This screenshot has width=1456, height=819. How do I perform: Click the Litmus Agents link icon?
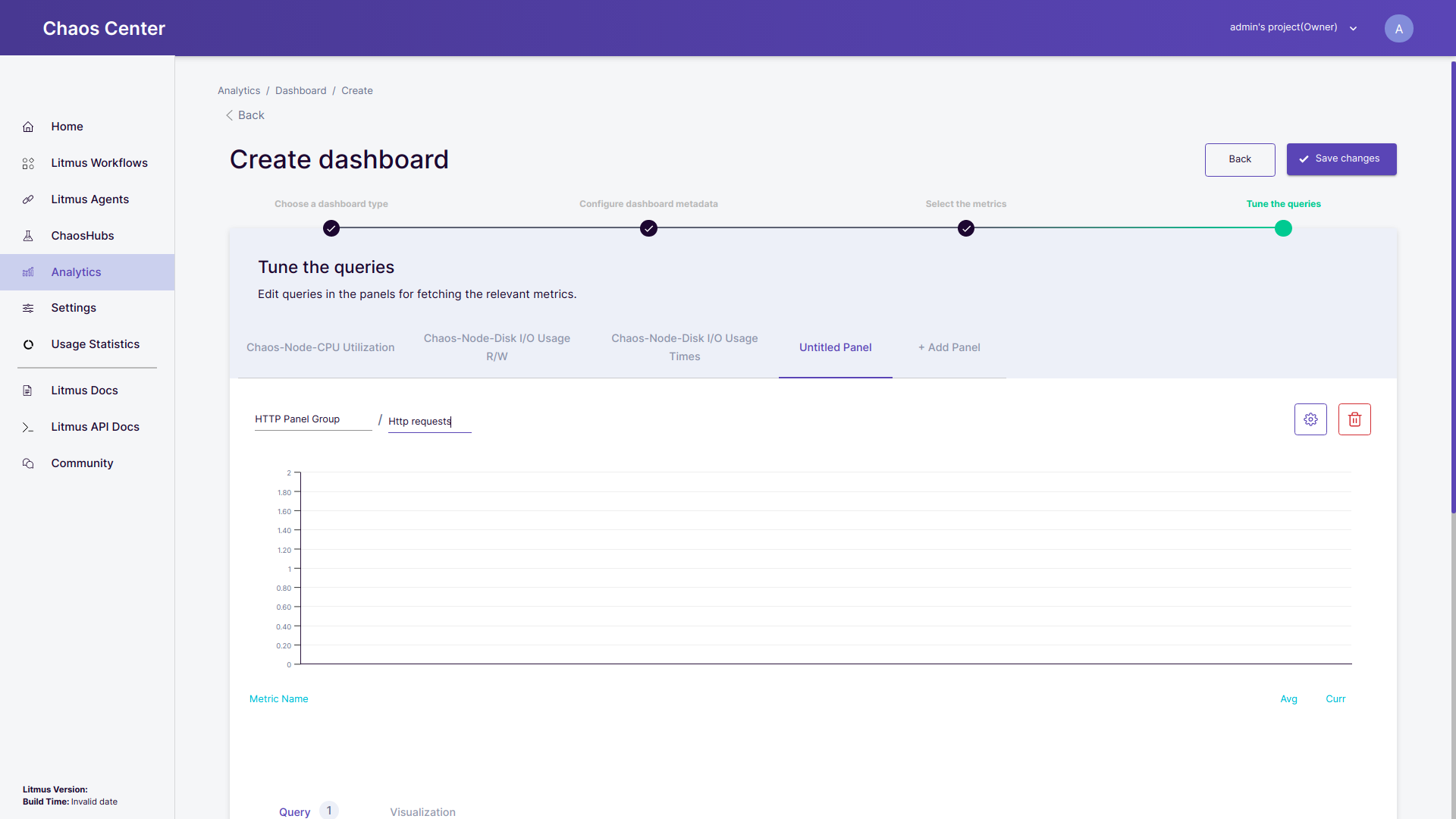click(28, 199)
